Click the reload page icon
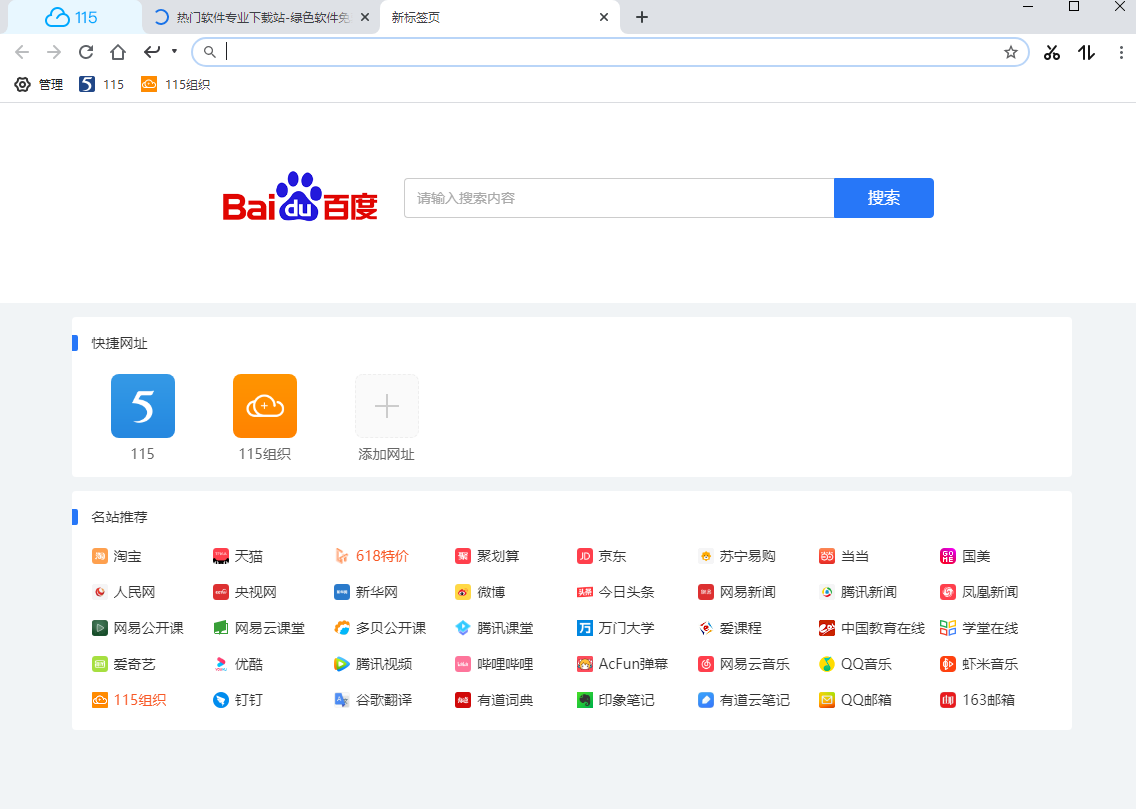The height and width of the screenshot is (809, 1136). [x=86, y=52]
